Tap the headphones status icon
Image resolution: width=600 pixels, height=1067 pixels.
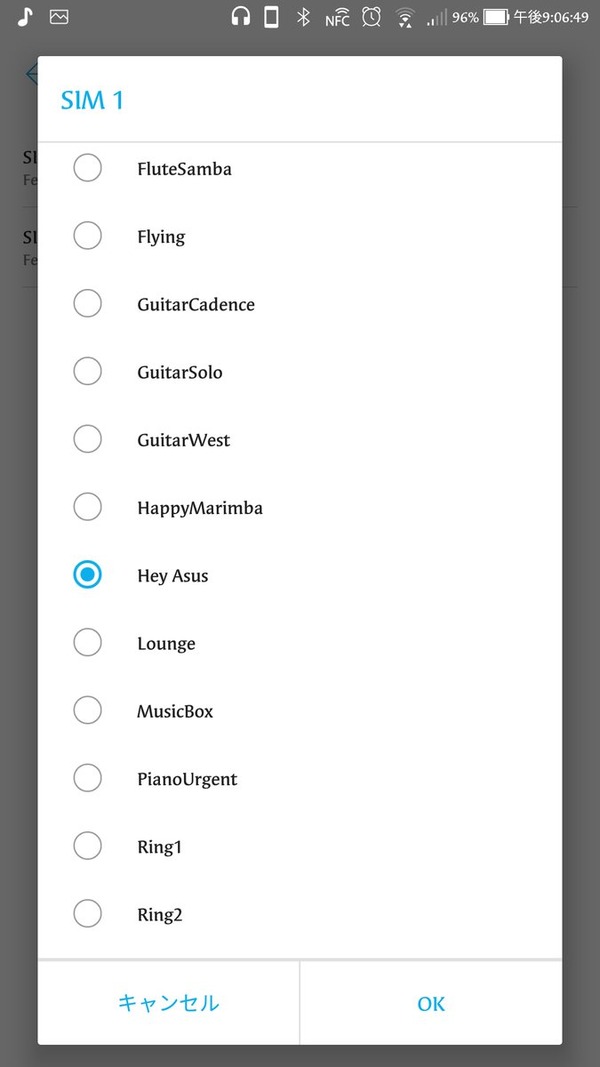241,16
